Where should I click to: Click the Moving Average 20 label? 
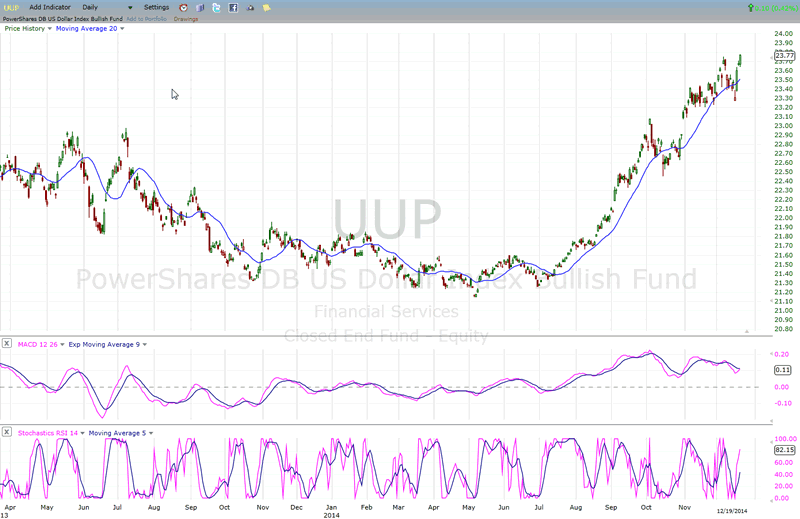86,29
